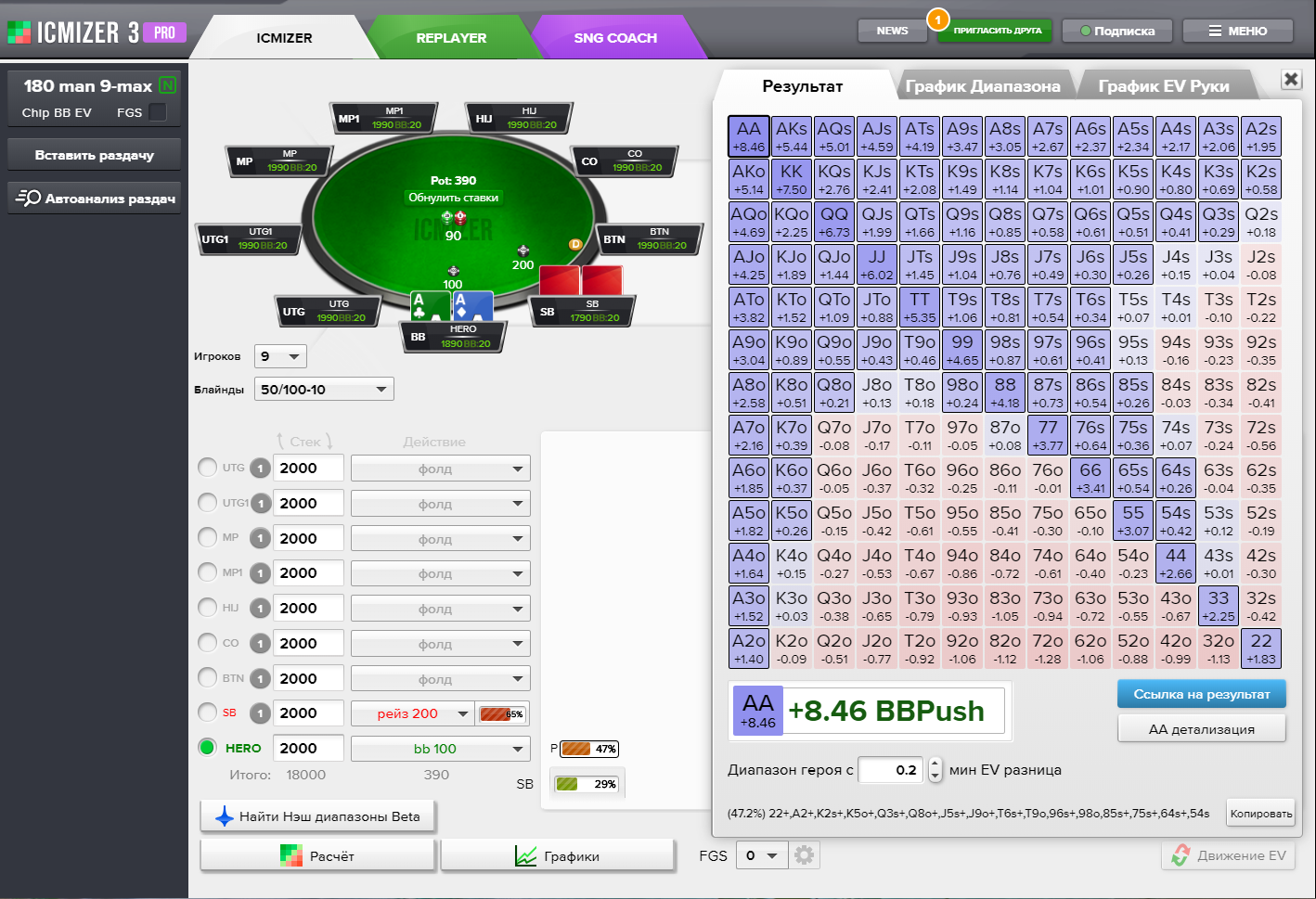Open the SB рейз 200 action dropdown
This screenshot has width=1316, height=899.
412,713
